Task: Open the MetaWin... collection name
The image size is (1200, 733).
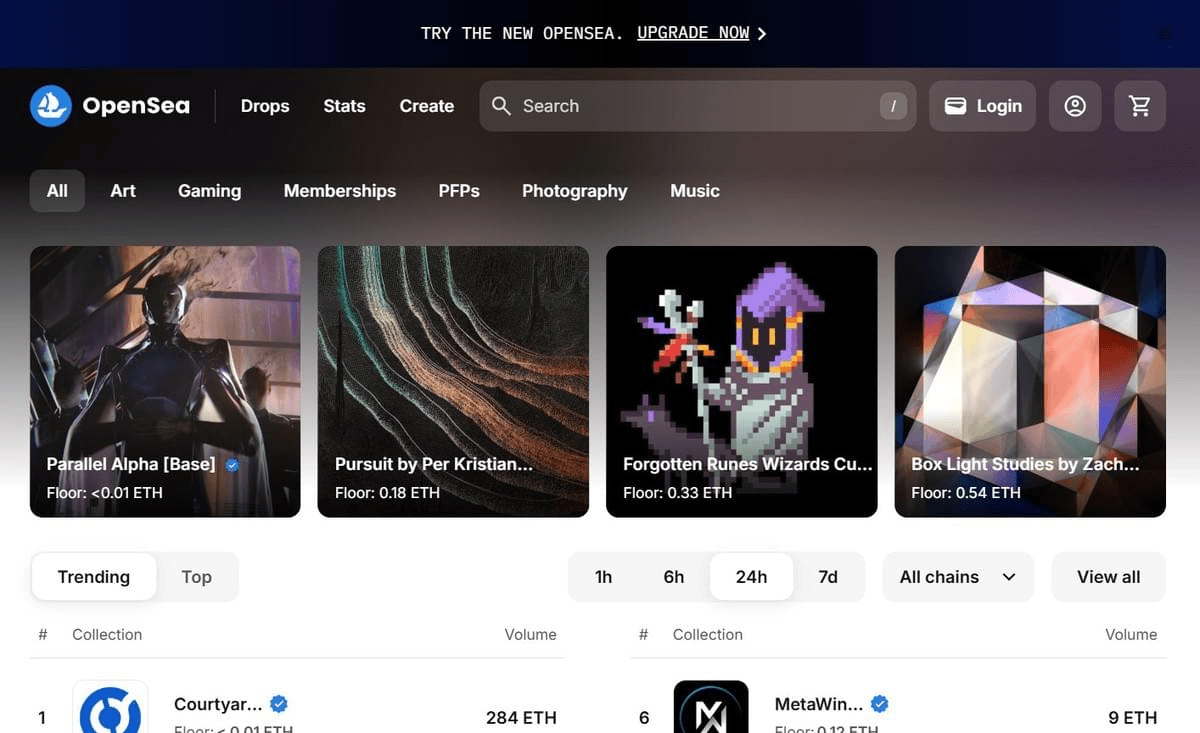Action: pyautogui.click(x=819, y=704)
